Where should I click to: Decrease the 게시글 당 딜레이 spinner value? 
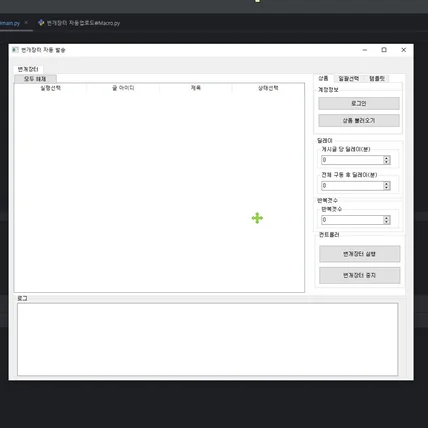pyautogui.click(x=387, y=162)
